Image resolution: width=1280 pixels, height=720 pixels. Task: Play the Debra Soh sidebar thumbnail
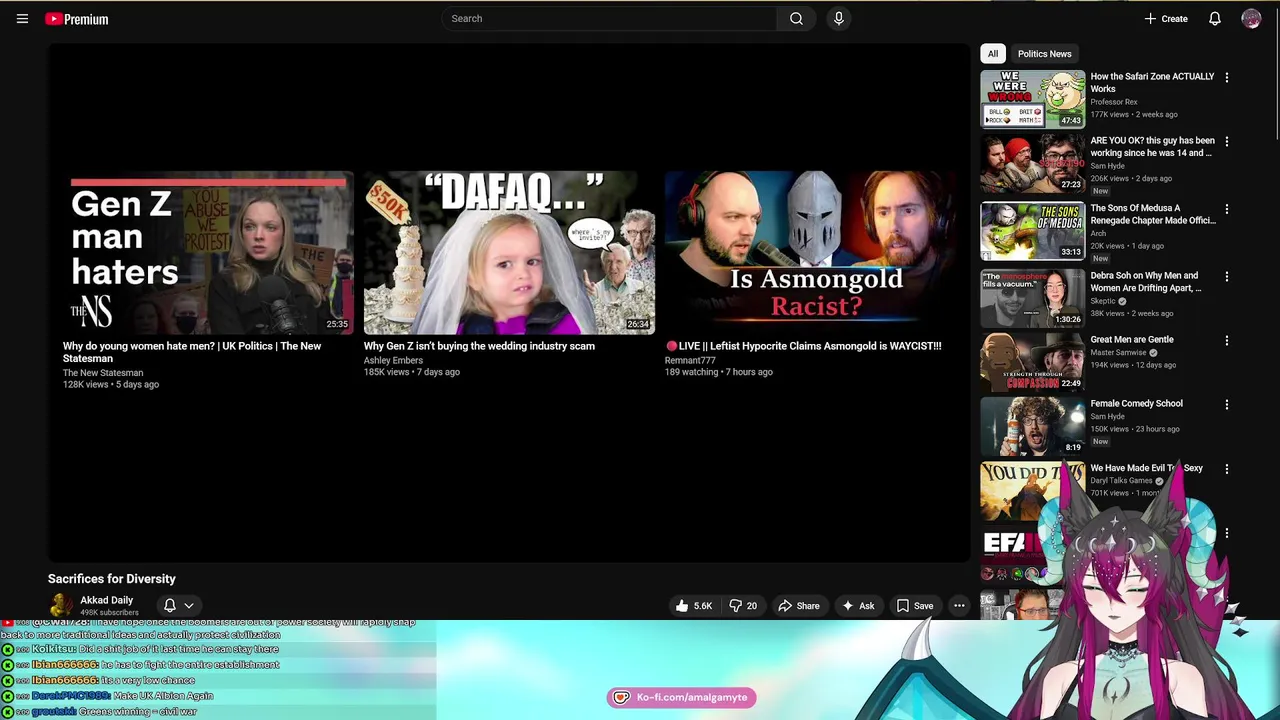click(x=1032, y=297)
